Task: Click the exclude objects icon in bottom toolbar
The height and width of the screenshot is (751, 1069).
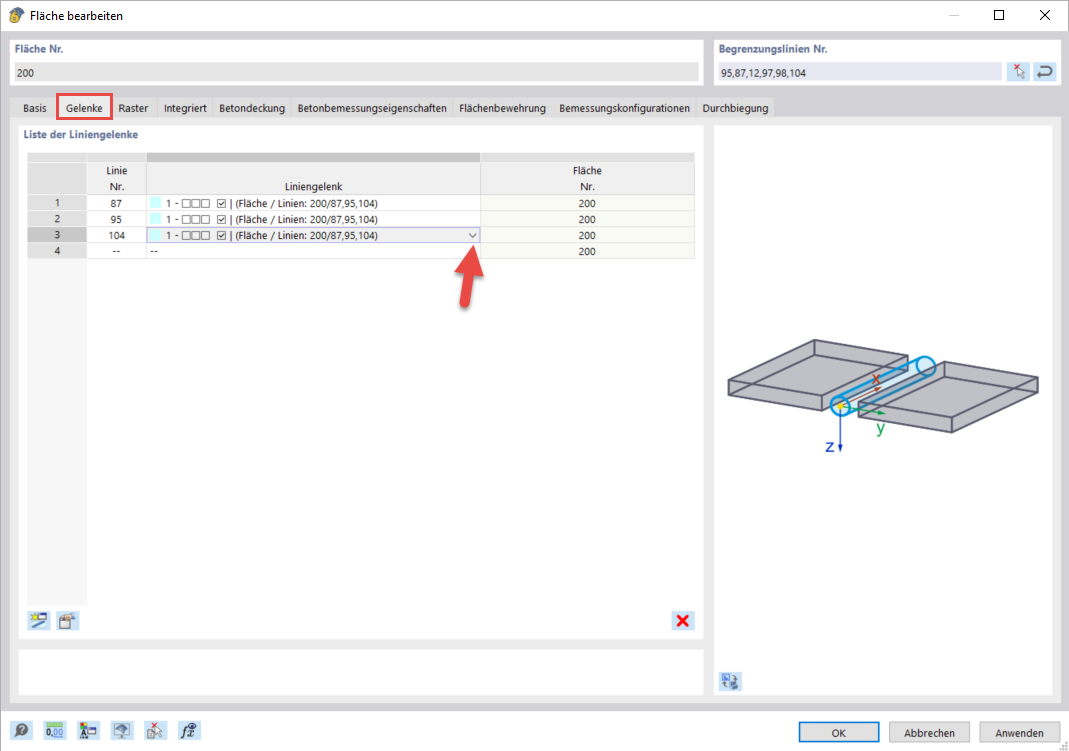Action: pyautogui.click(x=154, y=730)
